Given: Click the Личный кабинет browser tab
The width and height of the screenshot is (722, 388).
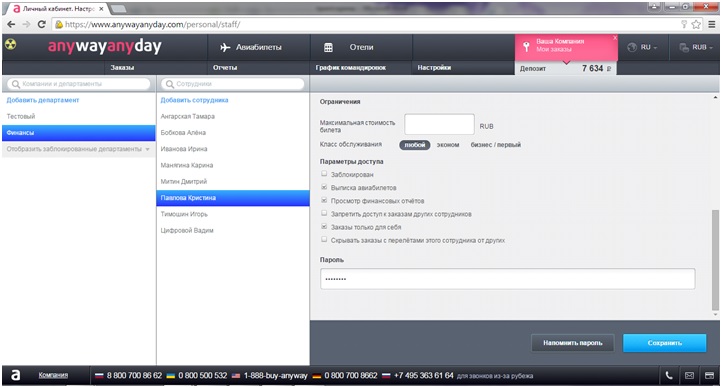Looking at the screenshot, I should (x=58, y=9).
